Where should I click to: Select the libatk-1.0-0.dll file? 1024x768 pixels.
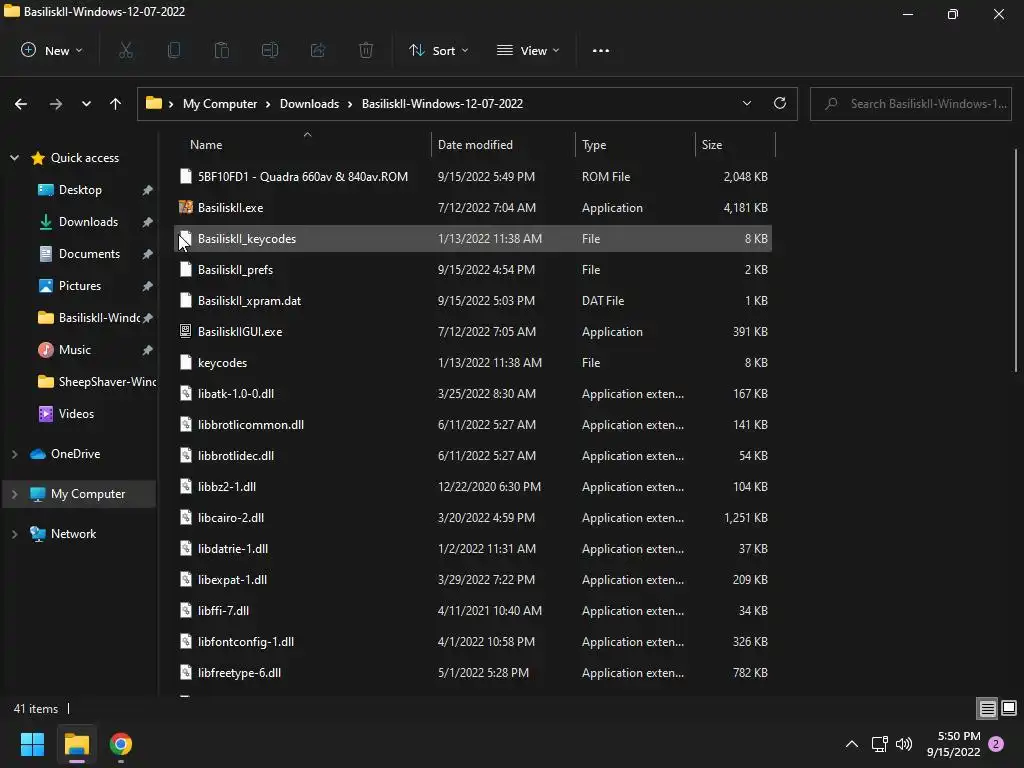pos(473,394)
